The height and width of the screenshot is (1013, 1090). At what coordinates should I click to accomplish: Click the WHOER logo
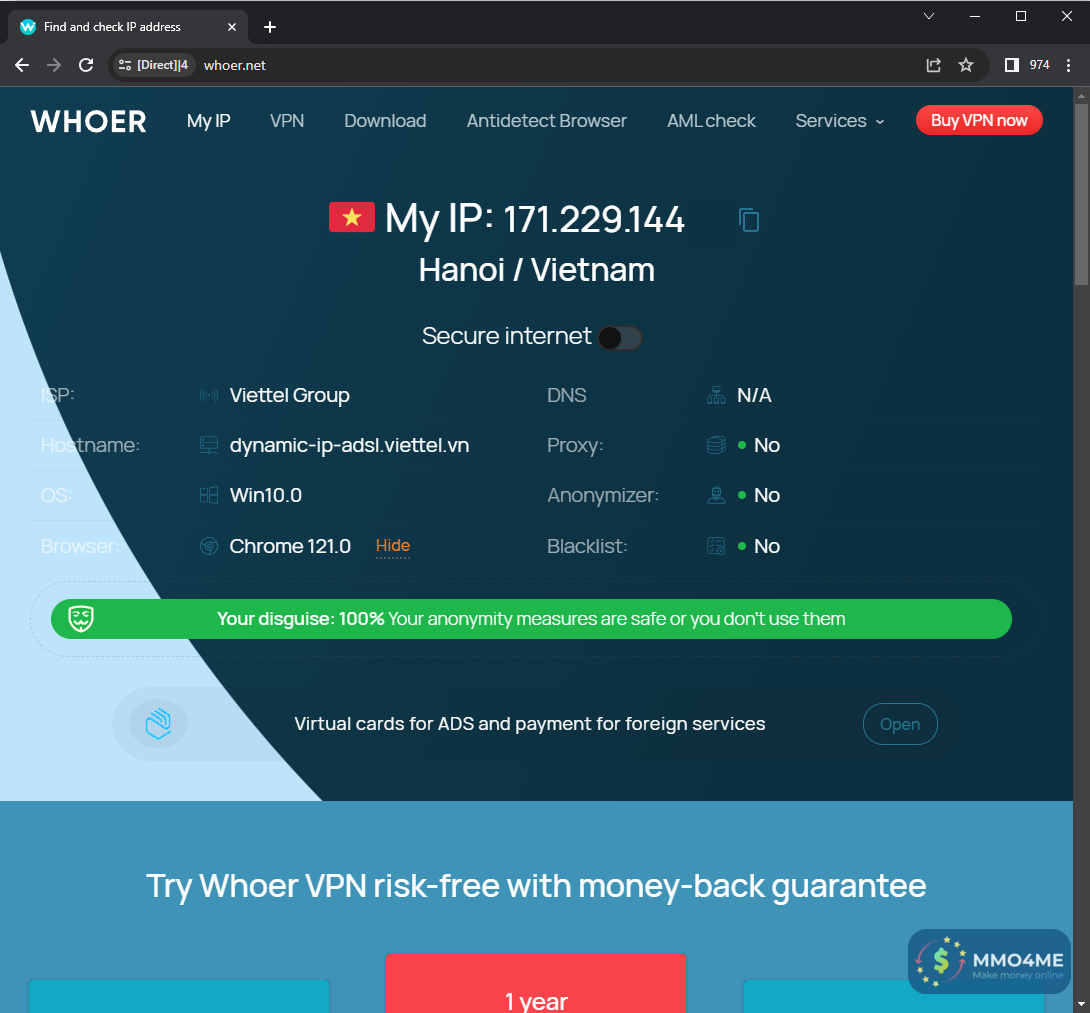pyautogui.click(x=88, y=122)
